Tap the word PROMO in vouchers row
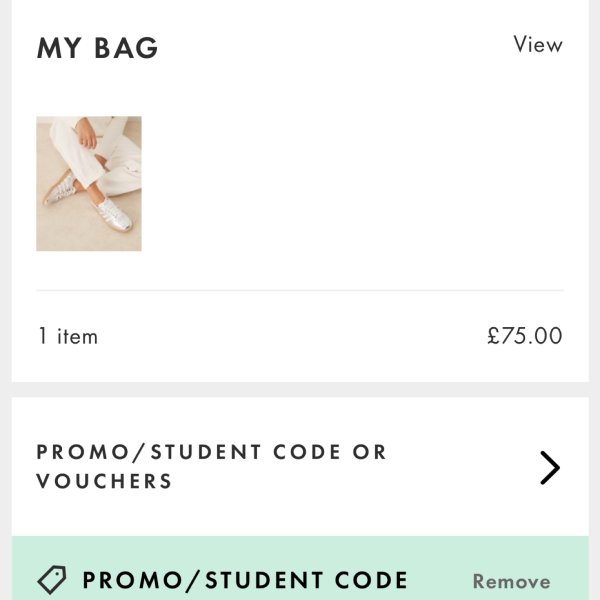 click(78, 452)
